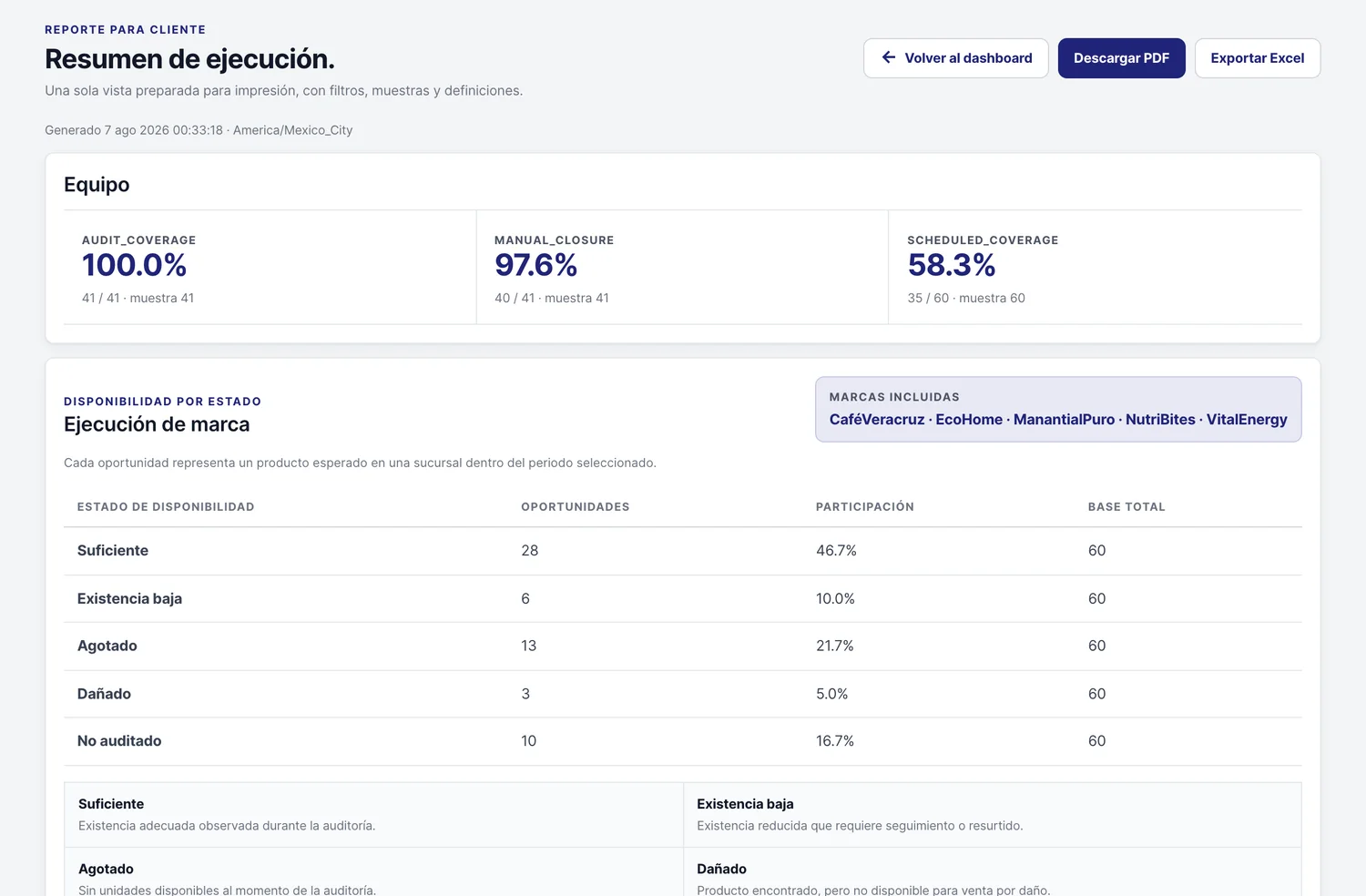Select the No auditado row label

coord(119,741)
